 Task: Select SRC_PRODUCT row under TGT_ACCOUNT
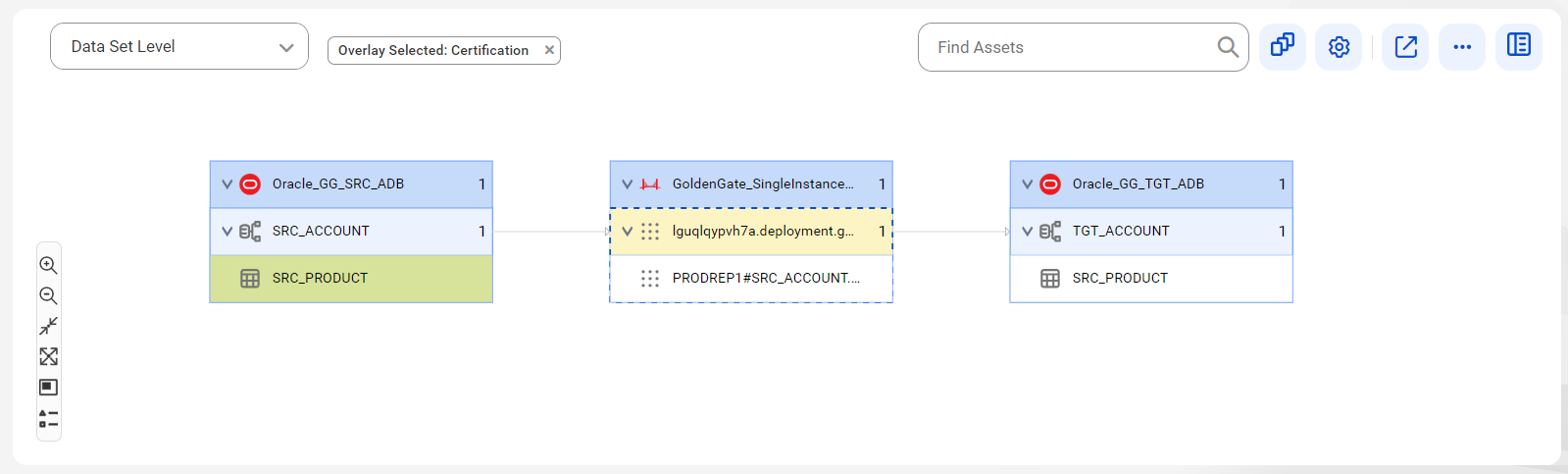[1151, 279]
